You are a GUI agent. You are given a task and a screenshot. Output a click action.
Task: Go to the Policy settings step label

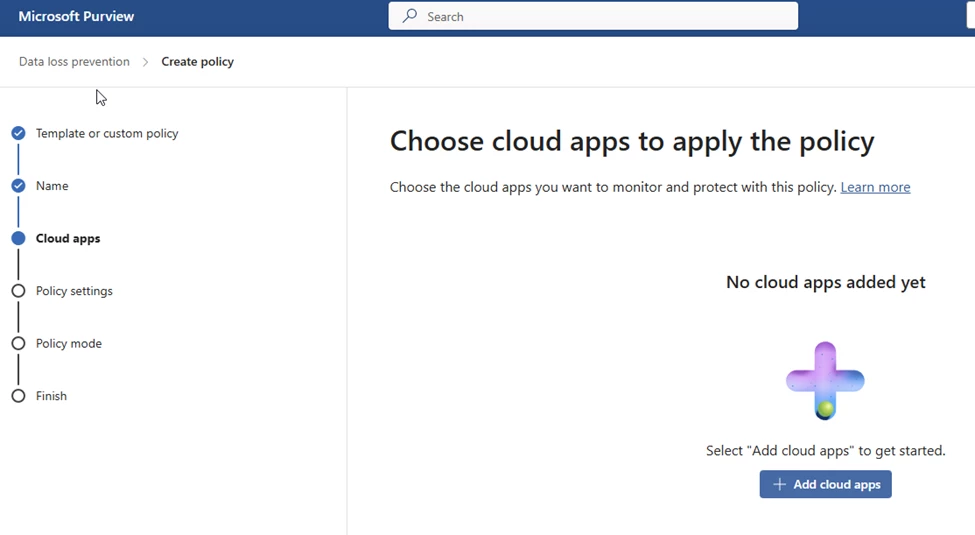74,291
